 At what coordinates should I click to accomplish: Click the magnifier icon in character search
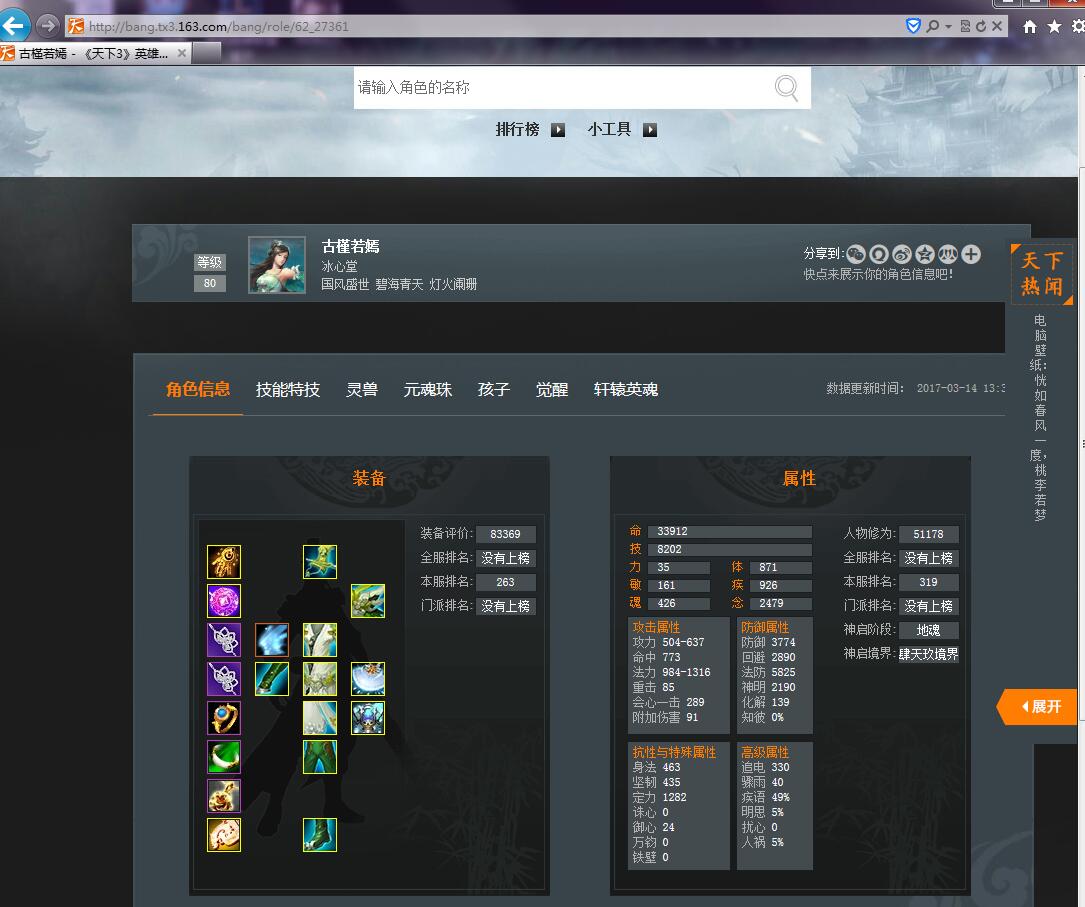787,88
